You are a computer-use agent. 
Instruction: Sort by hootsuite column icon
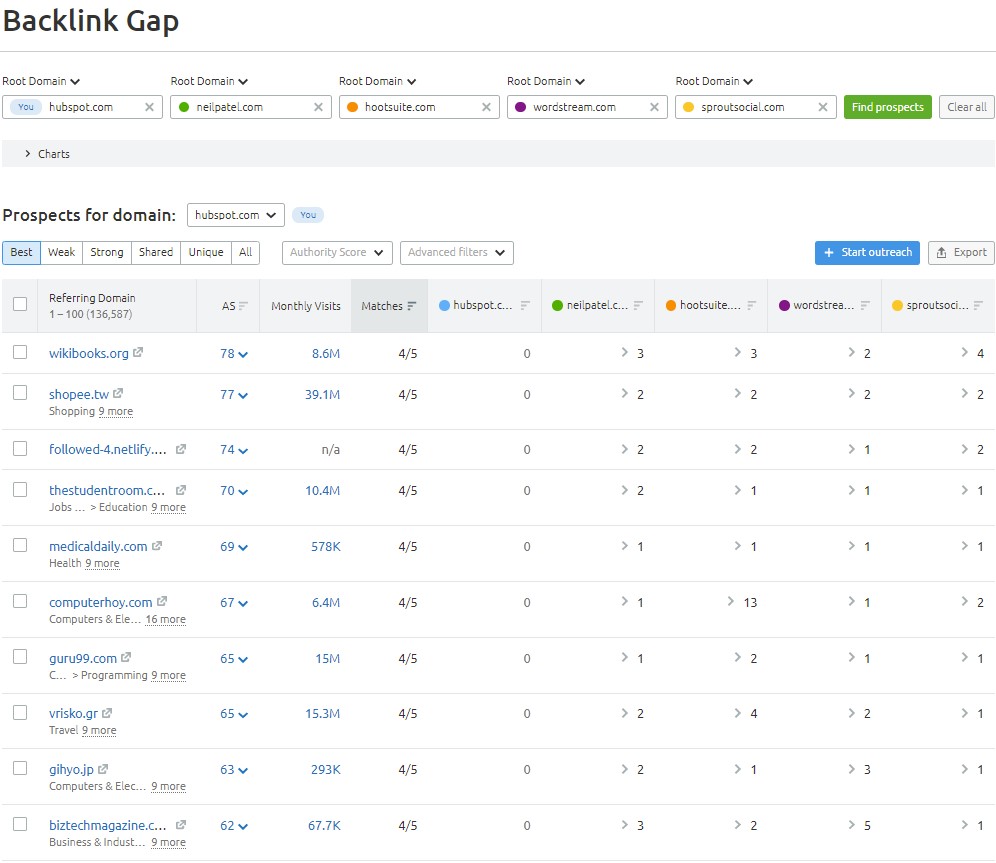tap(751, 305)
